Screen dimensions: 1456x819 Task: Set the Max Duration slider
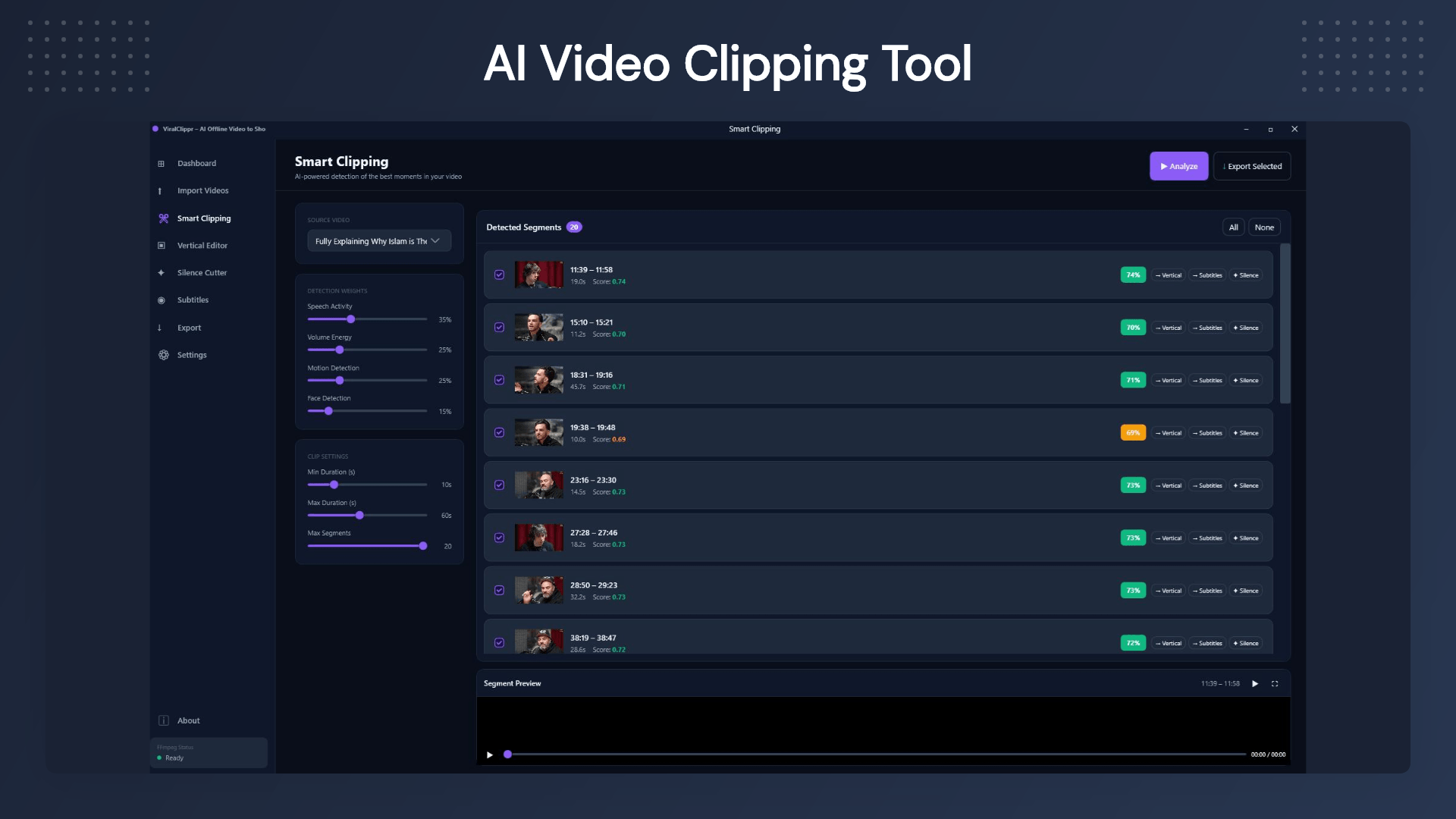click(x=367, y=515)
